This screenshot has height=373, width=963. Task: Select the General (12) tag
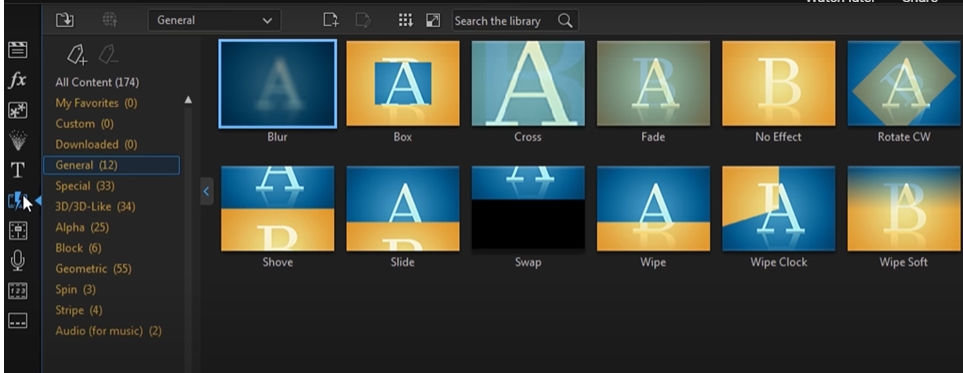point(111,165)
